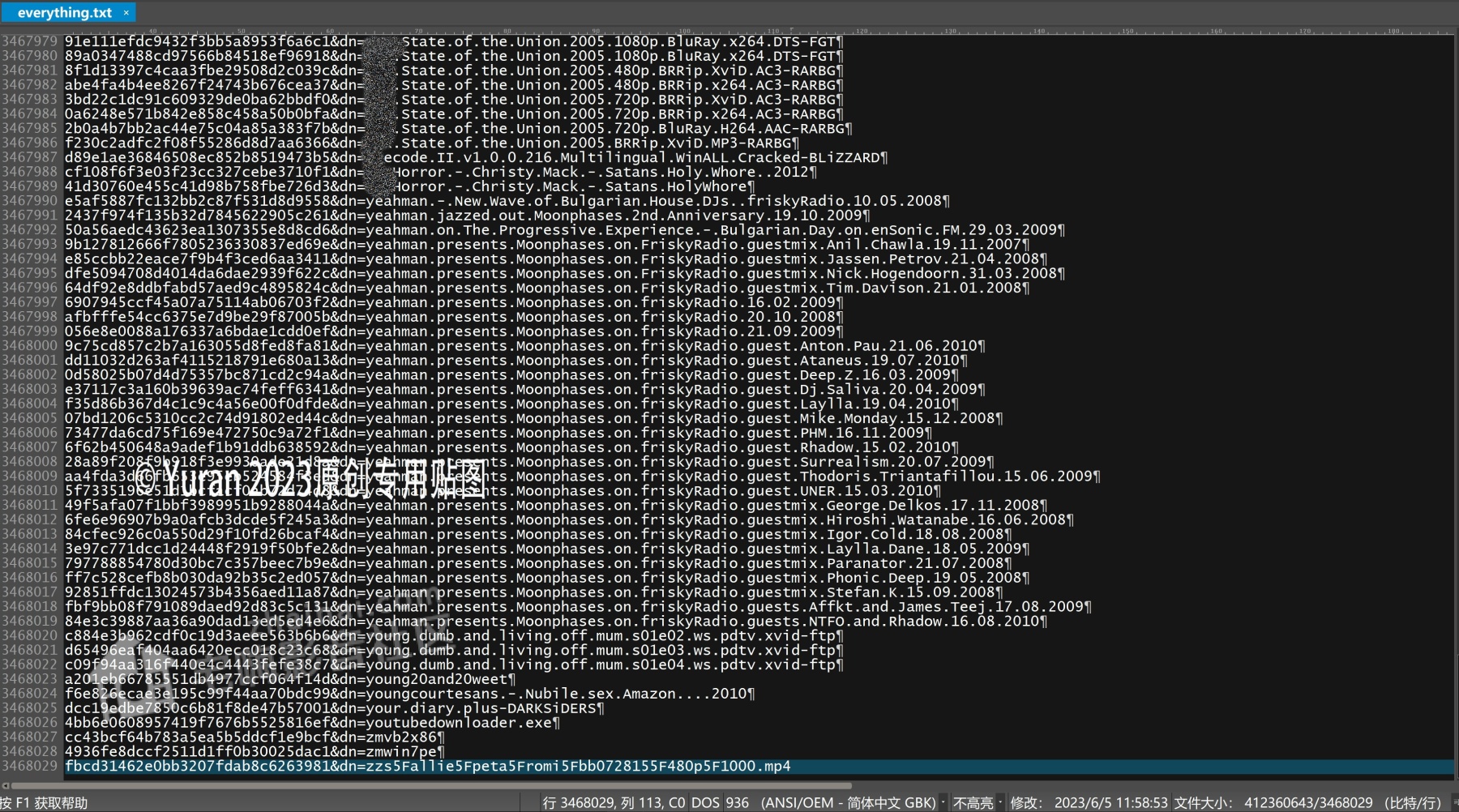Click the line with 720p.BluRay.H264.AAC-RARBG
Screen dimensions: 1459x812
coord(459,128)
